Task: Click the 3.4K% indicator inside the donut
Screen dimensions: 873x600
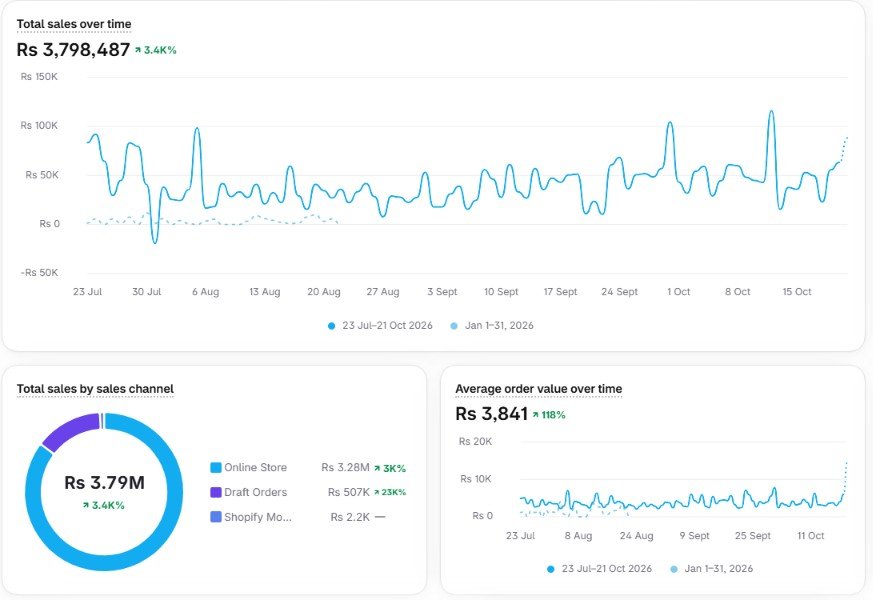Action: tap(104, 505)
